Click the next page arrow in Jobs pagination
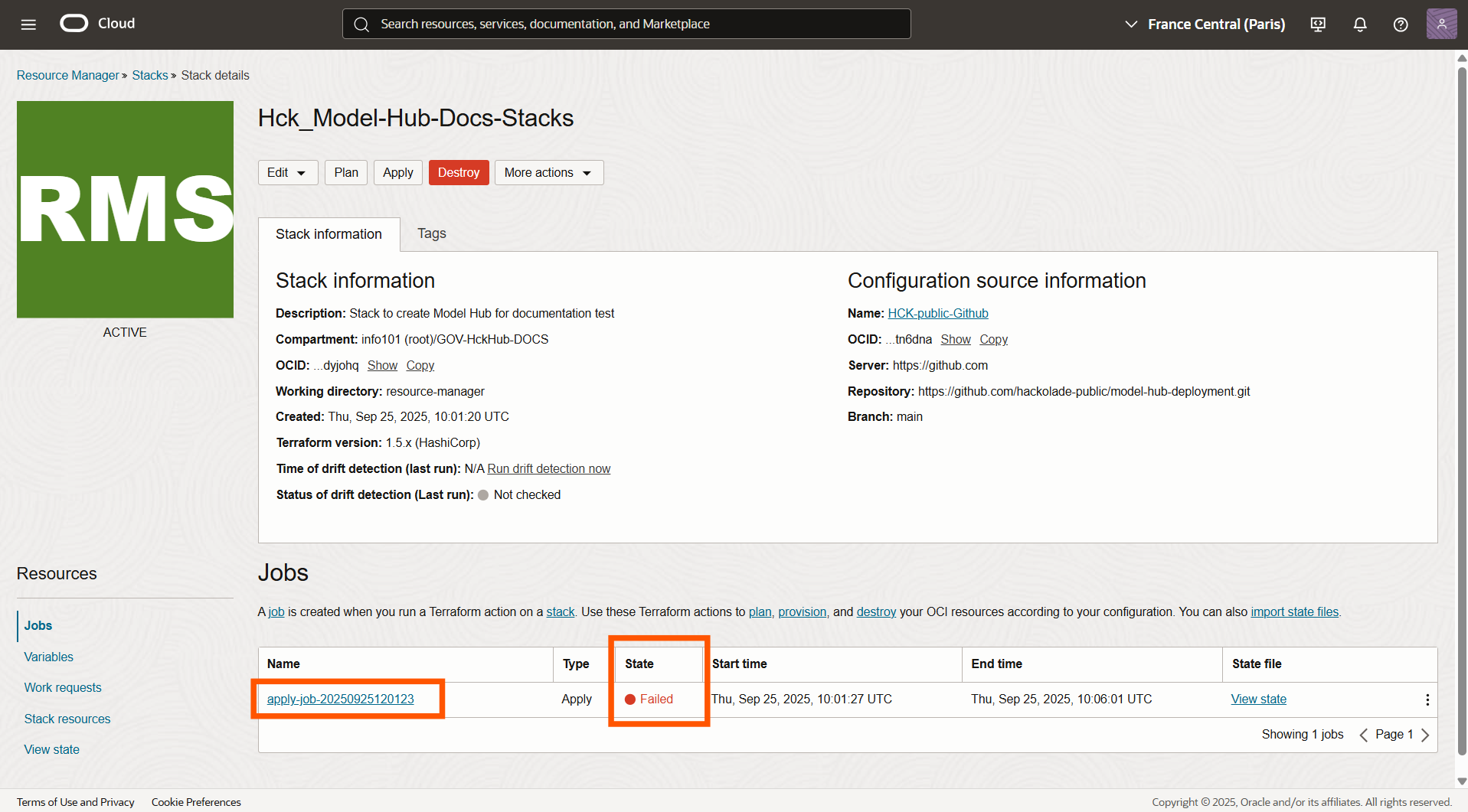This screenshot has height=812, width=1468. click(x=1425, y=735)
